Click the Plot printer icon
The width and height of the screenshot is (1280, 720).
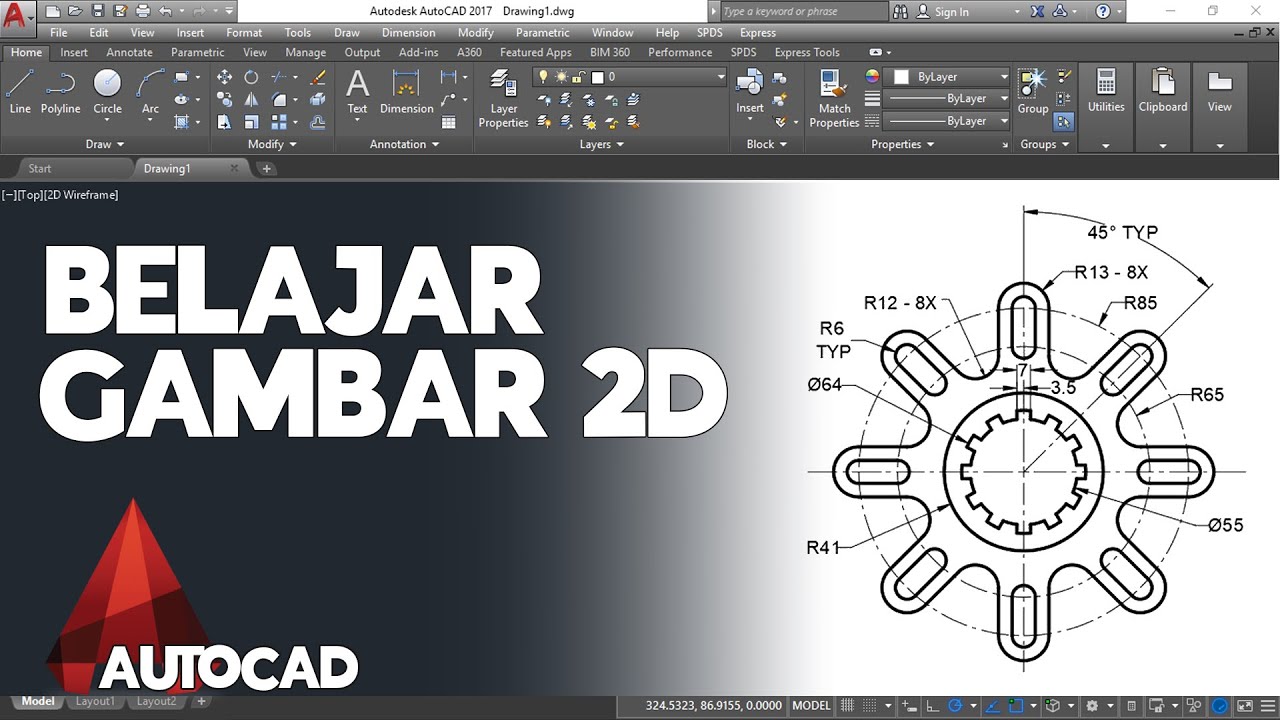(x=142, y=11)
